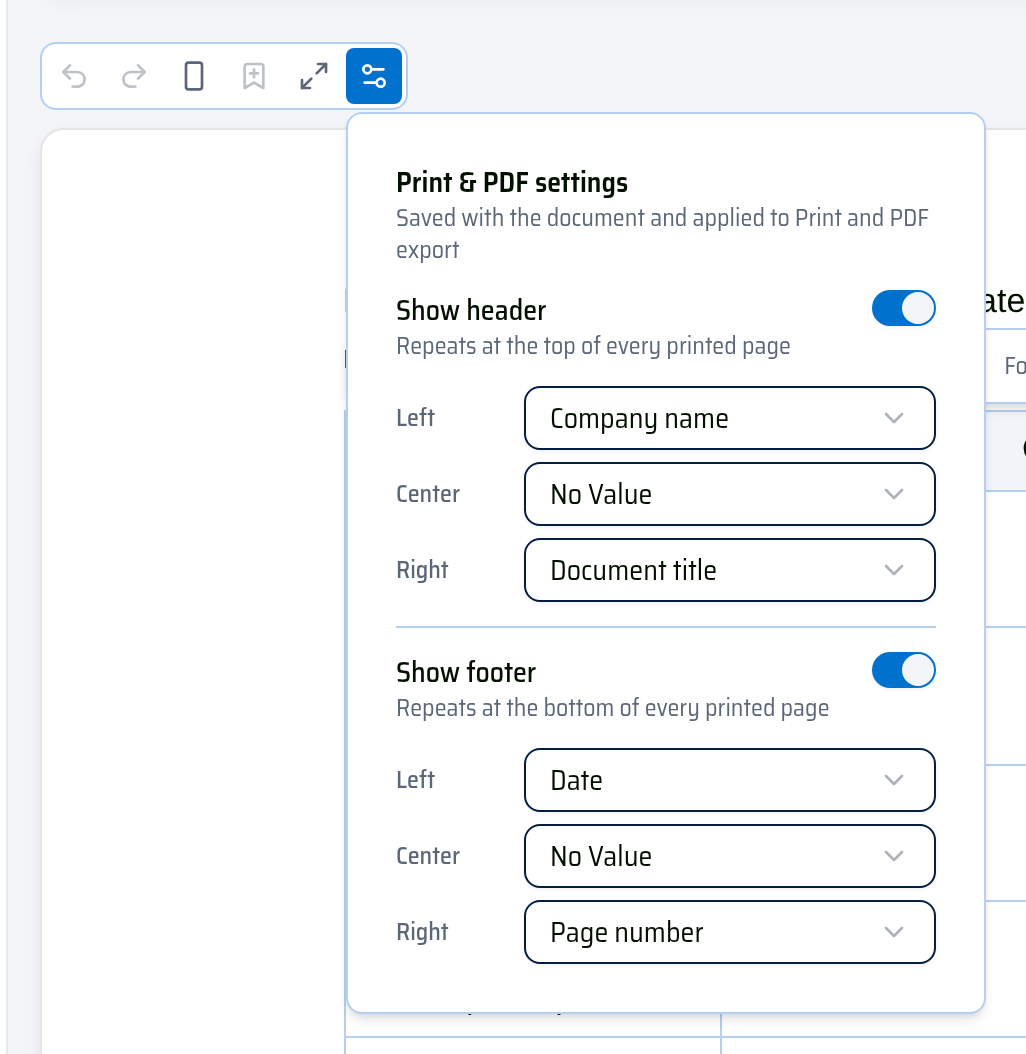Click 'Repeats at the top of every printed page'
The width and height of the screenshot is (1026, 1054).
pos(593,346)
